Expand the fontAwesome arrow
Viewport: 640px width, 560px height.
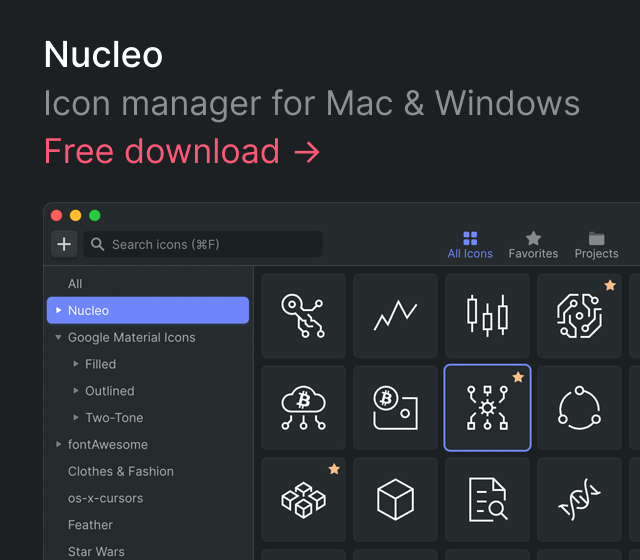point(58,444)
